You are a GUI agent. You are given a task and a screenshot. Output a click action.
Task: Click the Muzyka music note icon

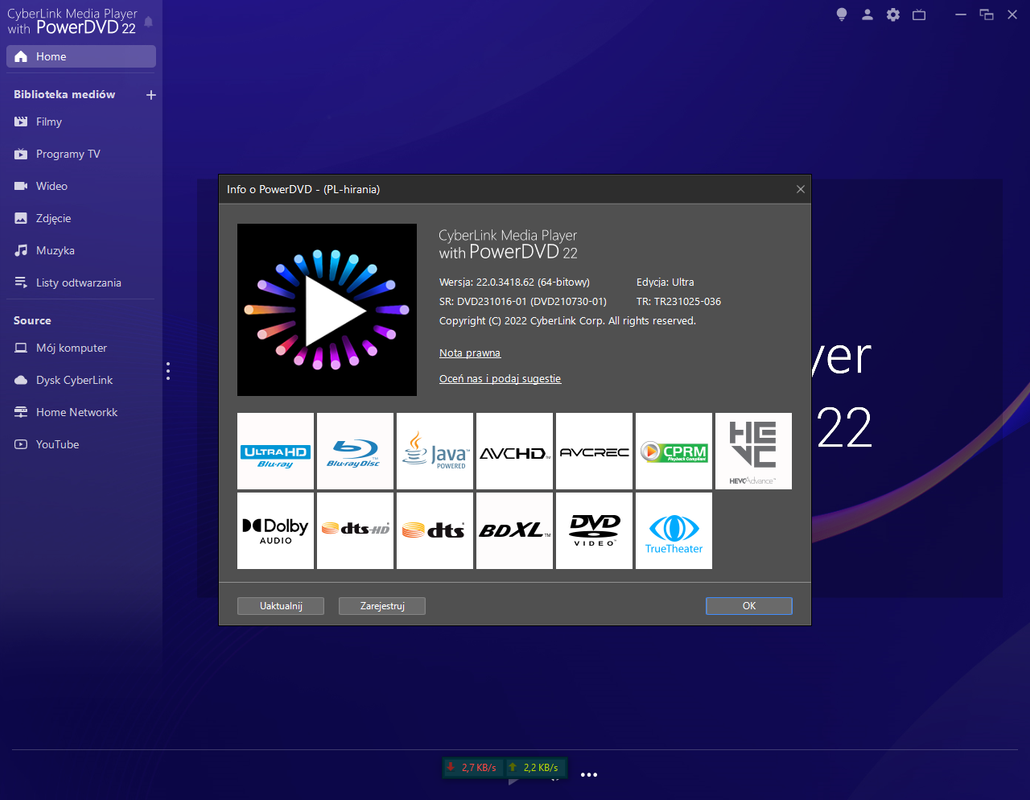click(21, 250)
